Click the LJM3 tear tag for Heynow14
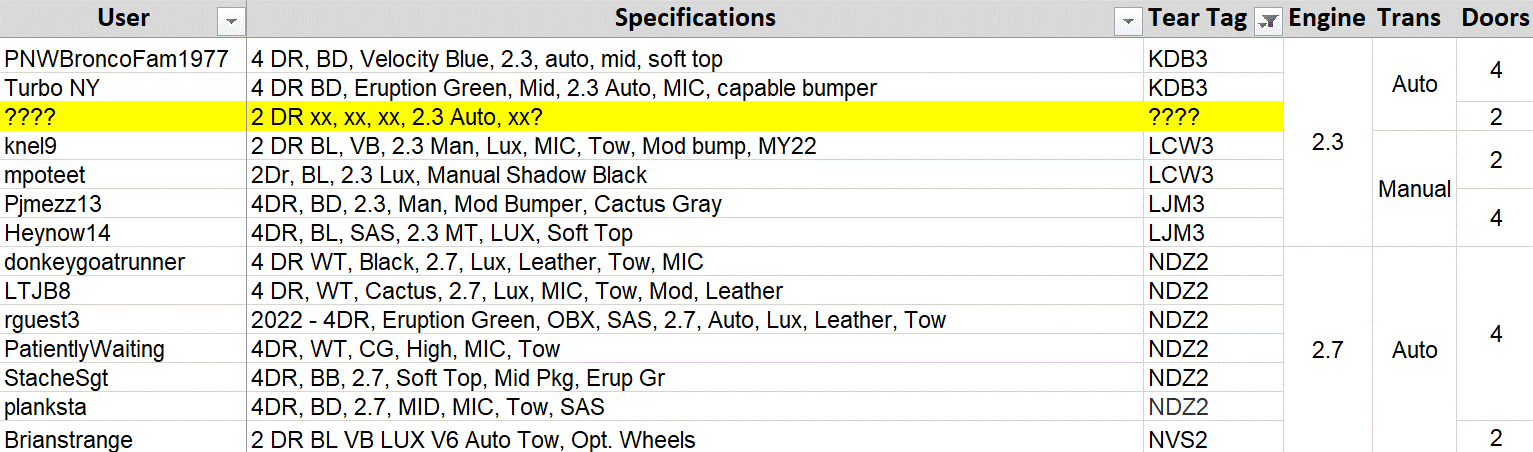The height and width of the screenshot is (452, 1533). pos(1214,233)
